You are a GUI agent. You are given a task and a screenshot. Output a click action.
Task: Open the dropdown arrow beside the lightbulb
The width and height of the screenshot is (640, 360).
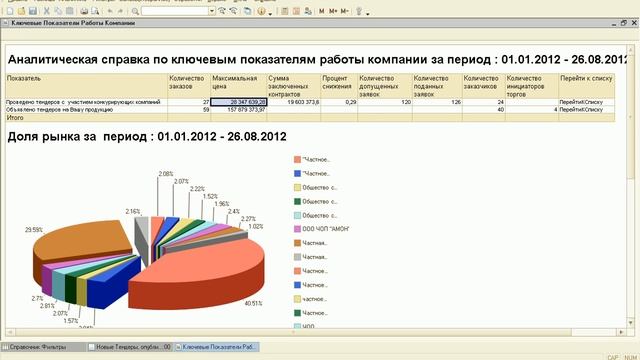367,14
